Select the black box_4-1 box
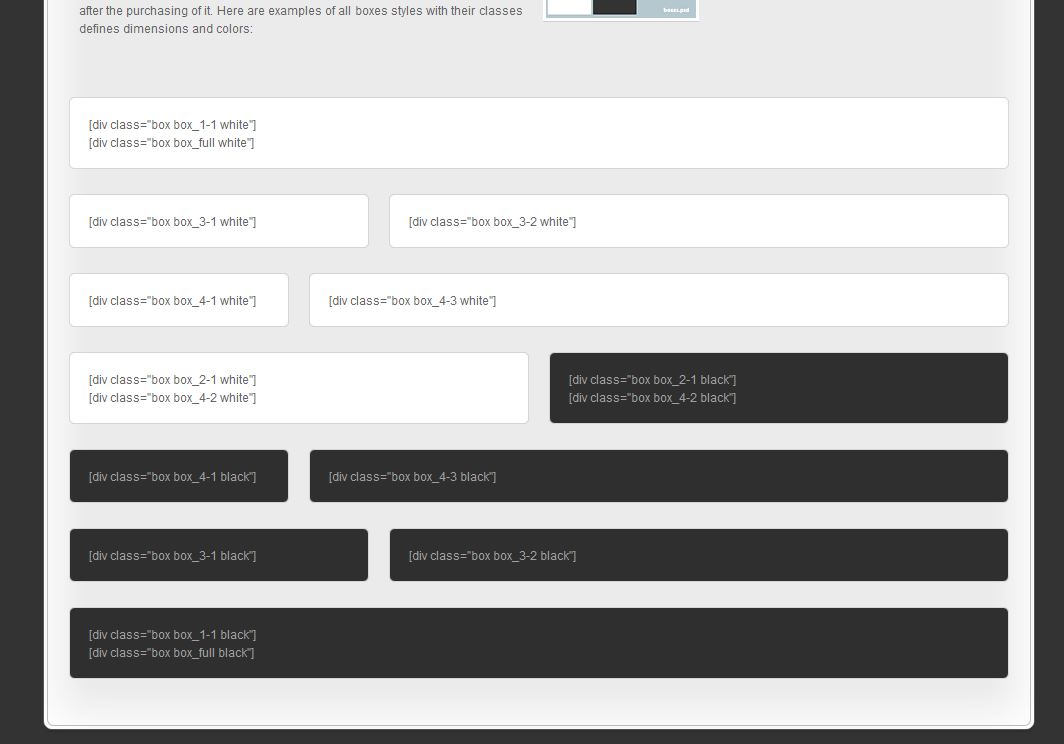1064x744 pixels. pyautogui.click(x=178, y=476)
